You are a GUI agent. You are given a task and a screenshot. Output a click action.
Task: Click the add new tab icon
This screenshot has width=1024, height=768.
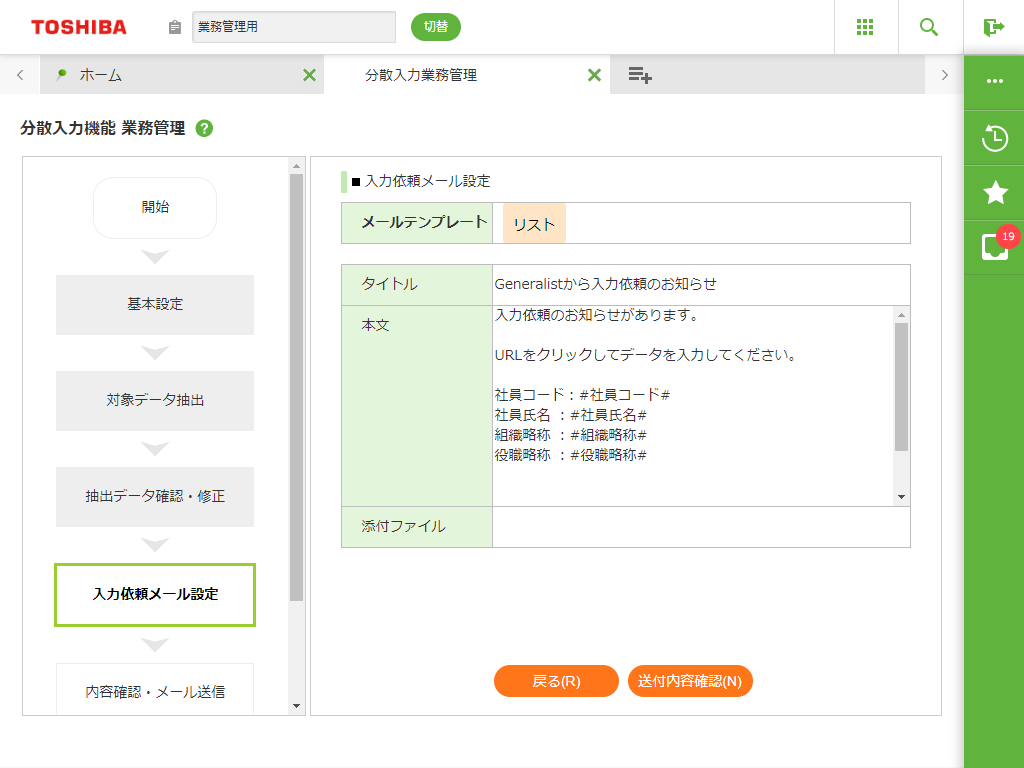coord(640,75)
